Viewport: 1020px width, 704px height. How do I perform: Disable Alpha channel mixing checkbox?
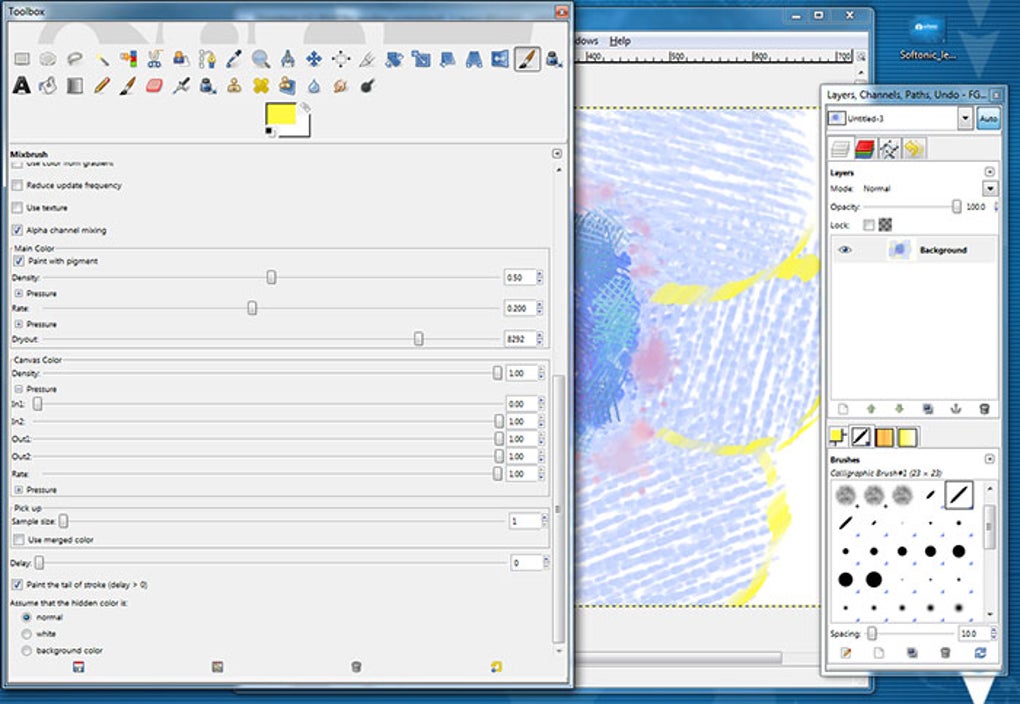coord(17,230)
